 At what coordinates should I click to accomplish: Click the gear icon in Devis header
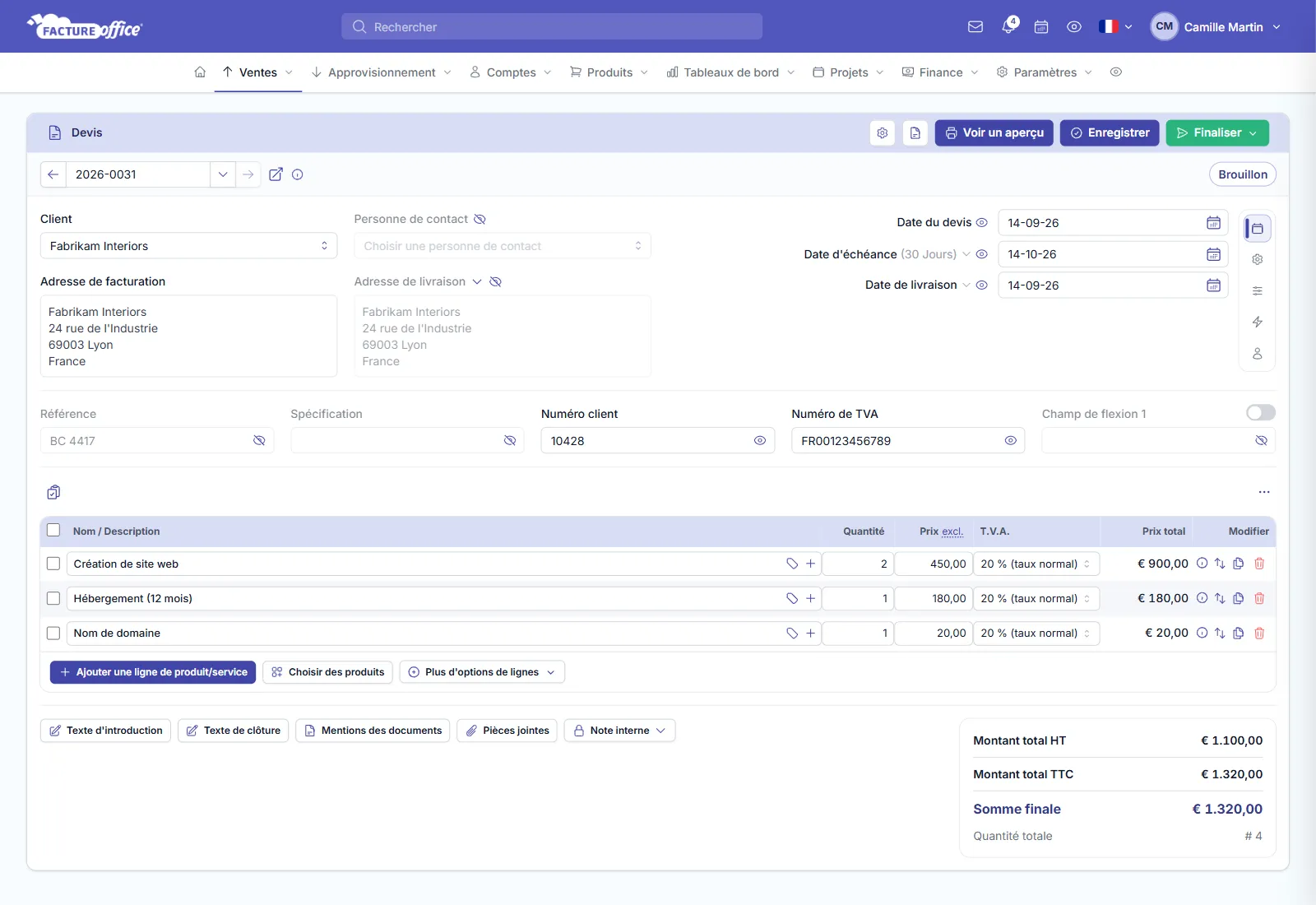(x=883, y=132)
